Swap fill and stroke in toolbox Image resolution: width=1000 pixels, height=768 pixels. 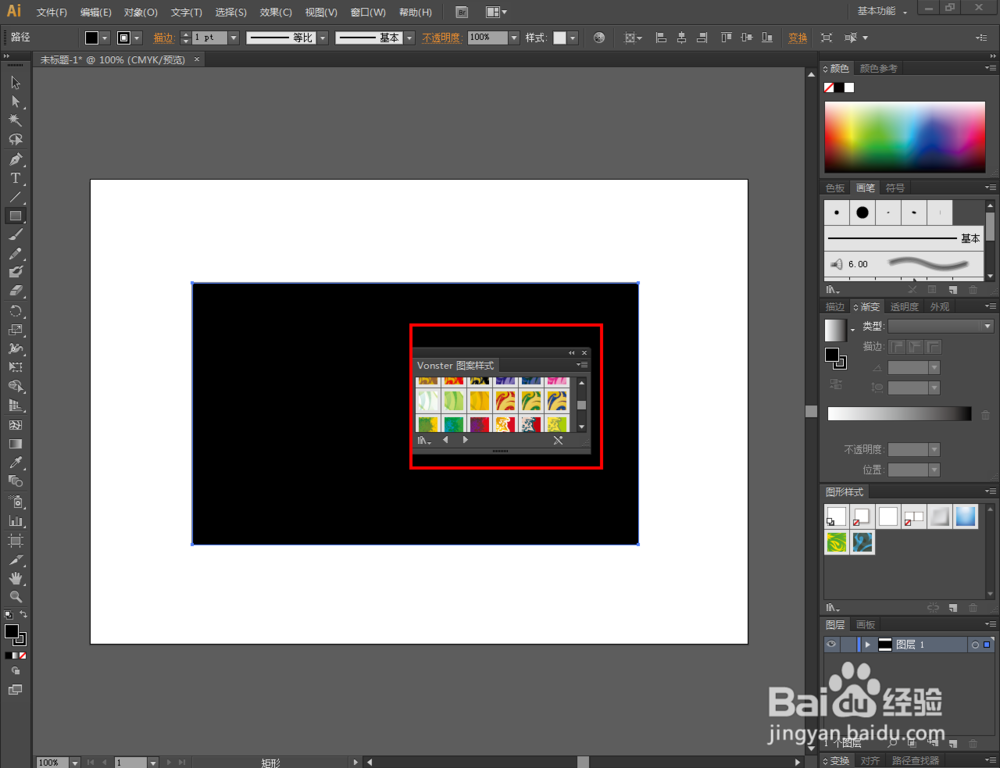[24, 614]
